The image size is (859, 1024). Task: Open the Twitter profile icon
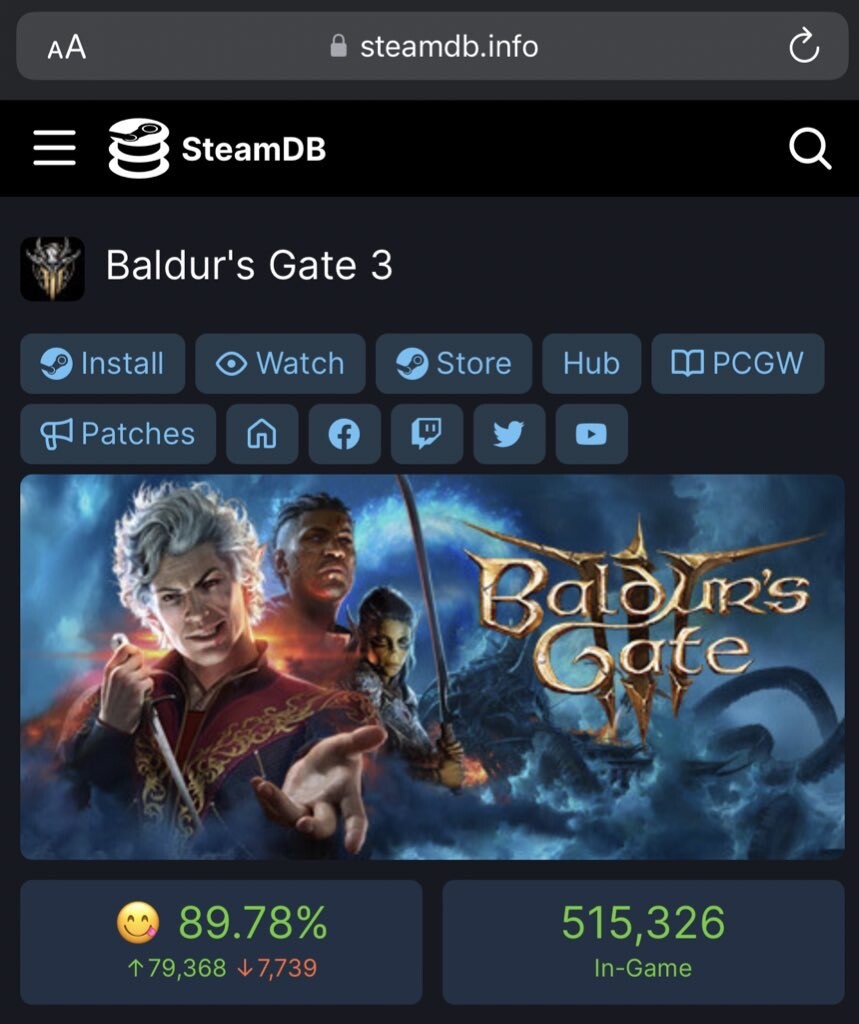click(x=509, y=434)
